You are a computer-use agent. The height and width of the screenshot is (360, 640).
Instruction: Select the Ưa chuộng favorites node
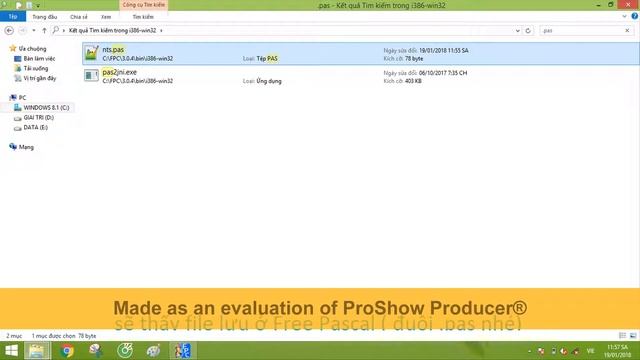[x=32, y=49]
